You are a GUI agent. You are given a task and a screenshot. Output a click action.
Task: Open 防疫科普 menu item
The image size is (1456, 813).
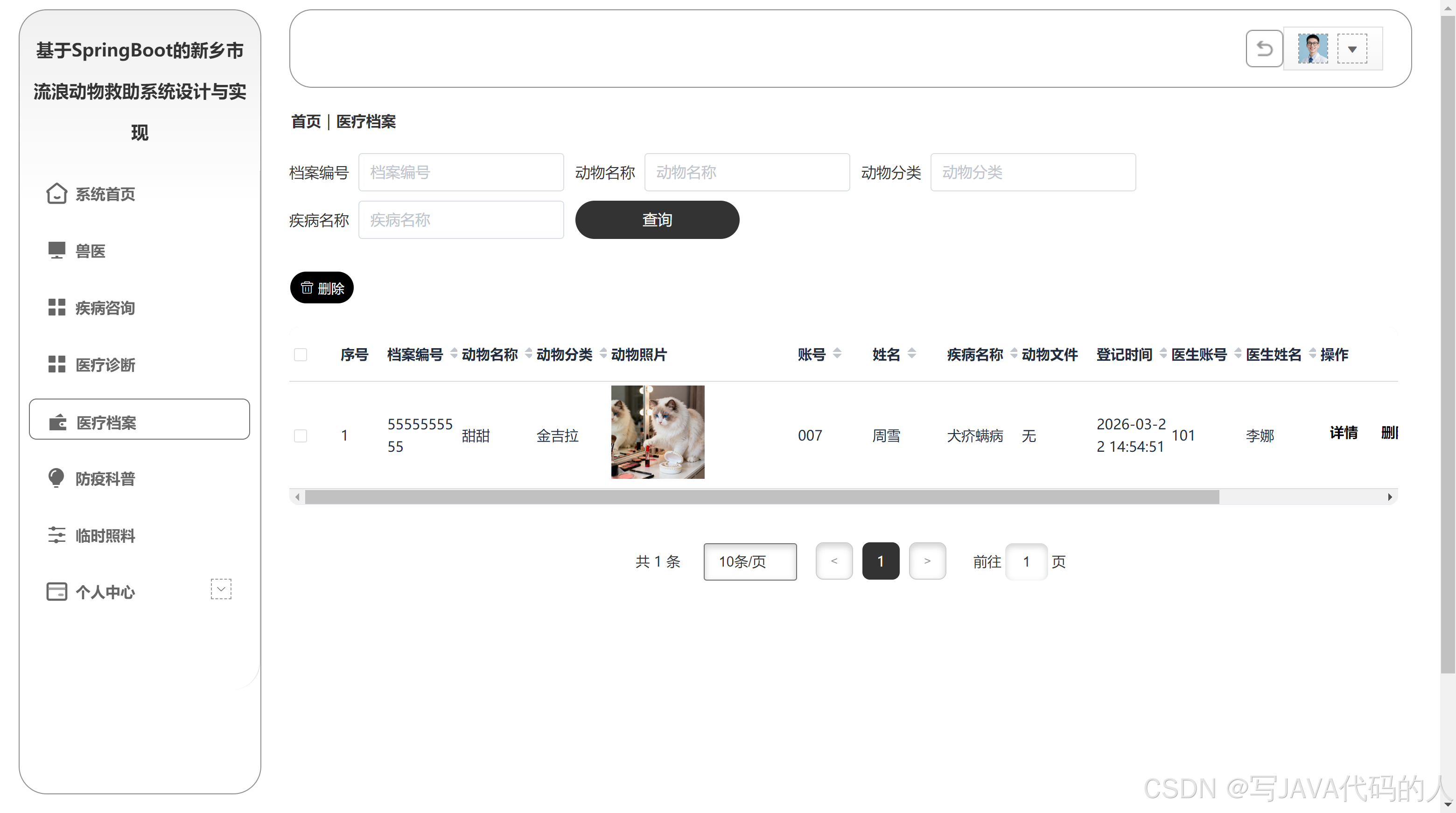[x=139, y=478]
